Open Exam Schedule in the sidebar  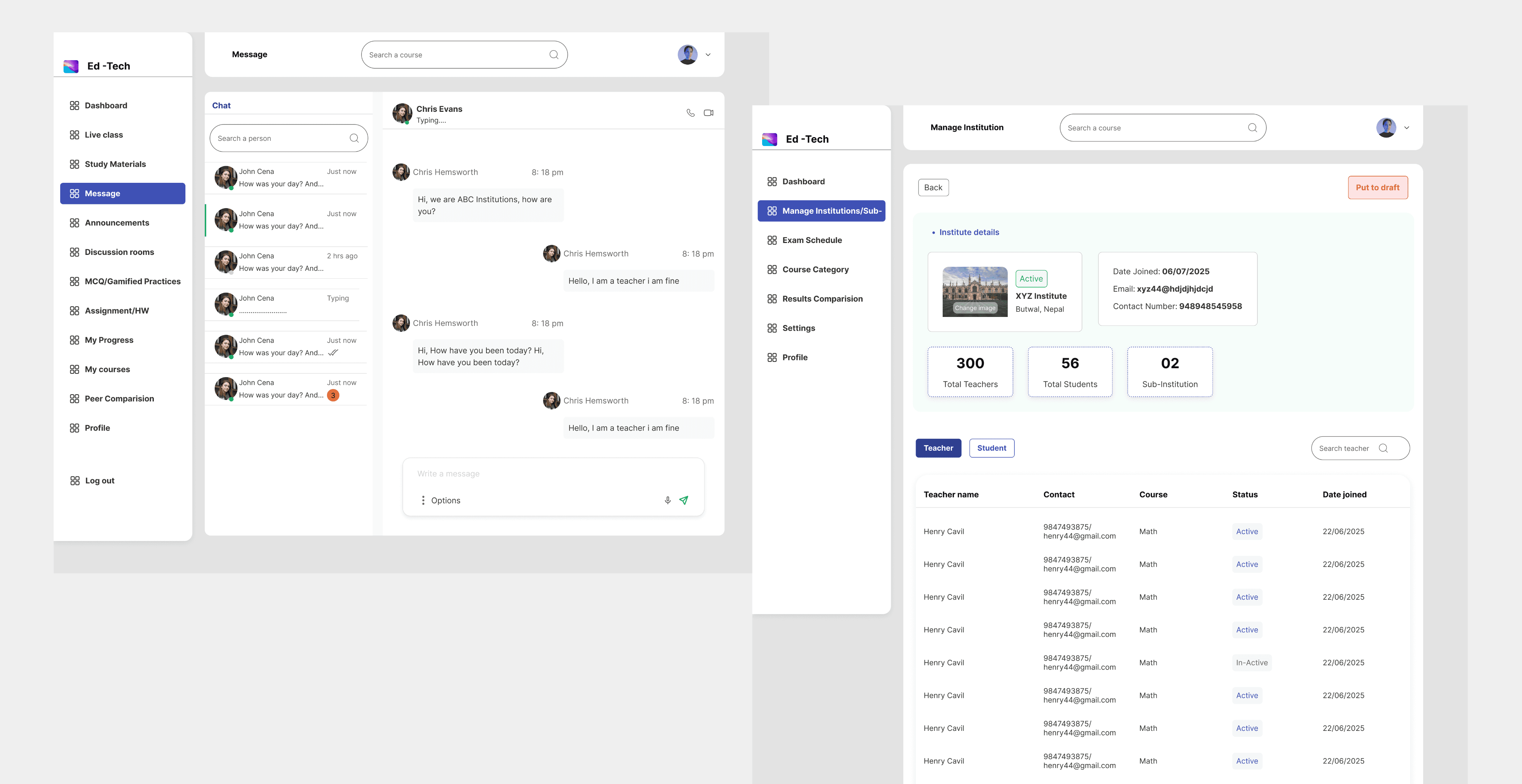point(812,240)
